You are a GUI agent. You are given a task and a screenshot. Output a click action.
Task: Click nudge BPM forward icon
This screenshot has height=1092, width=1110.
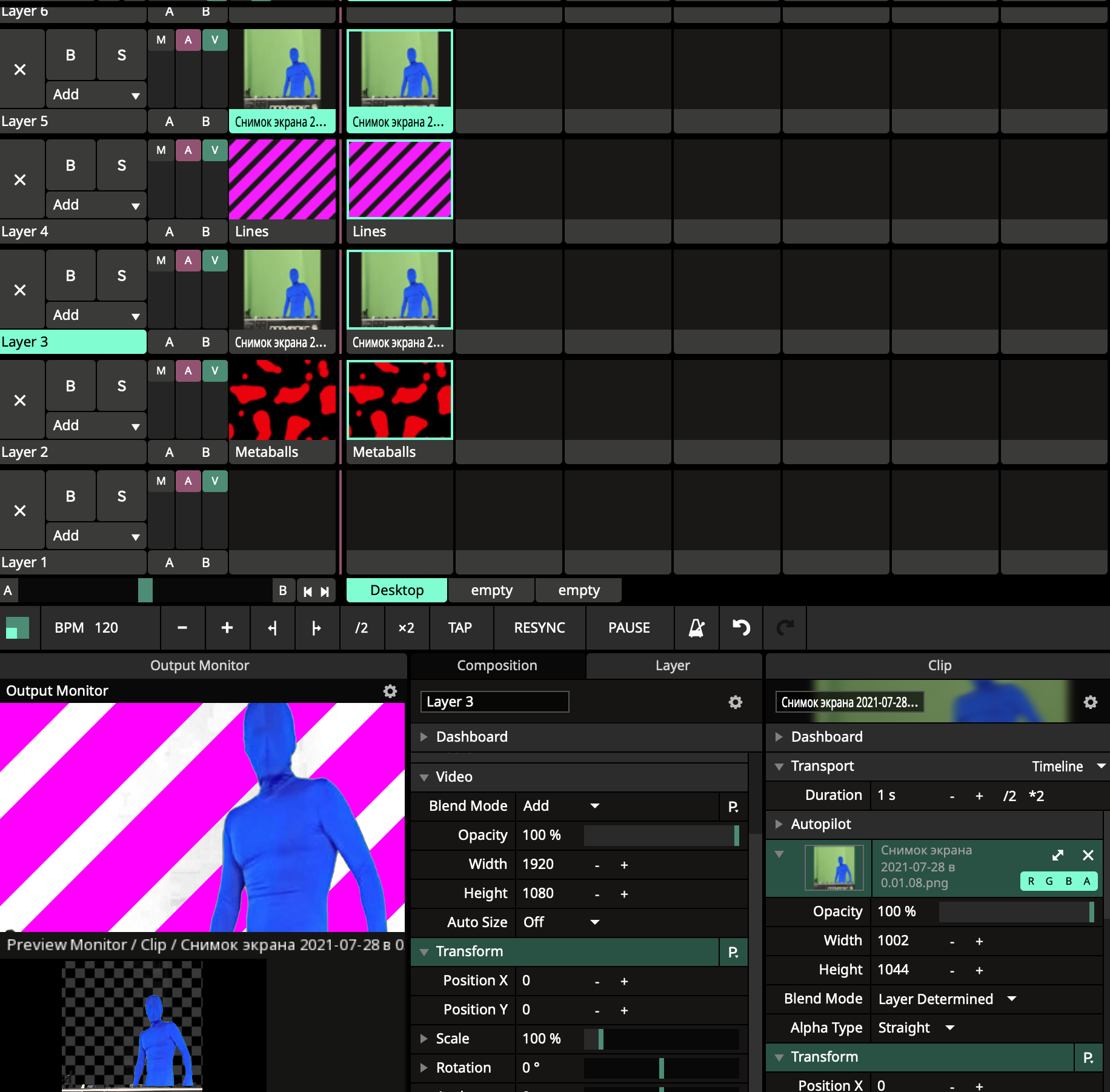tap(316, 628)
